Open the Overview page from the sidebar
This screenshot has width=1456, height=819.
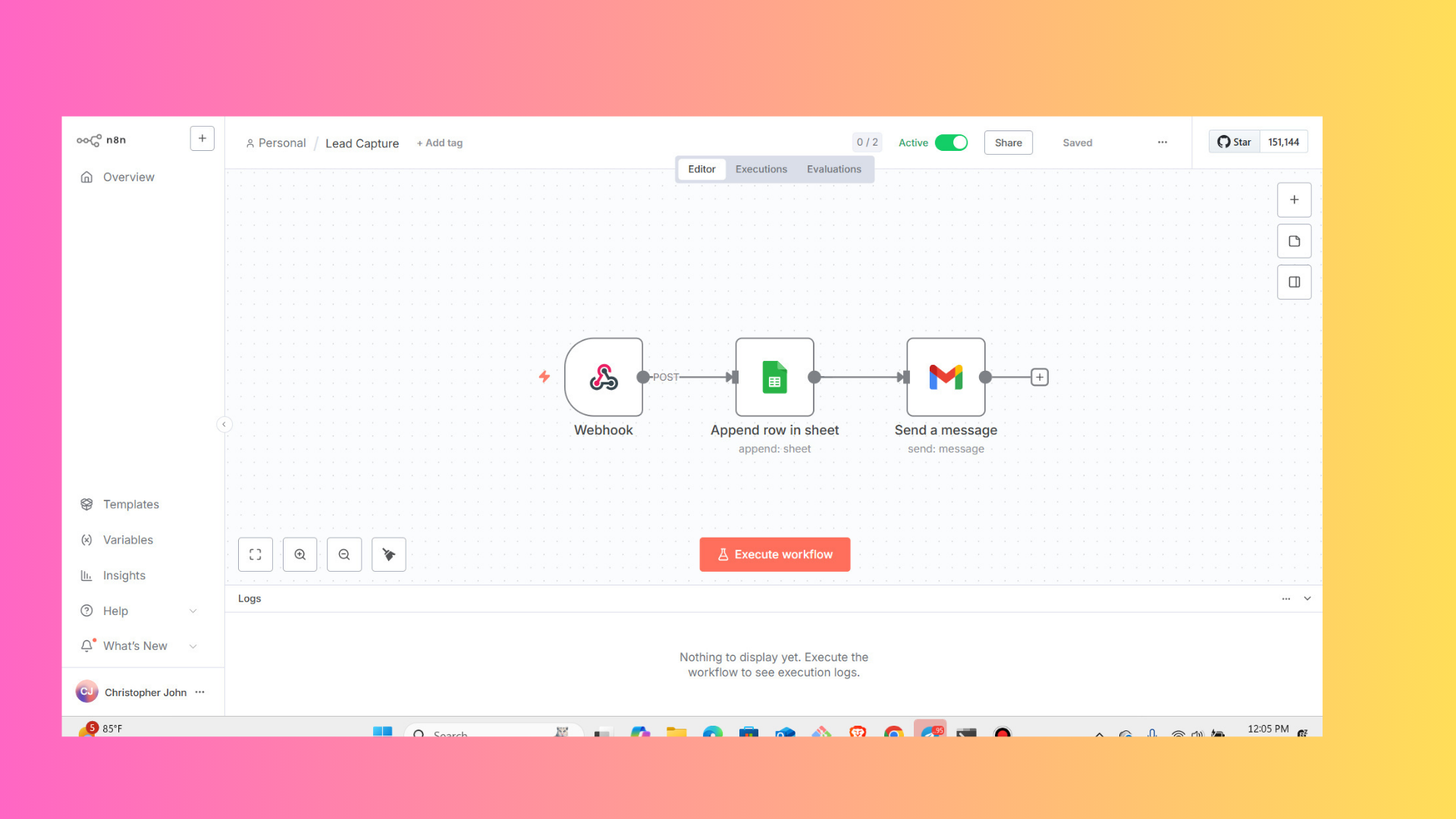click(x=128, y=177)
